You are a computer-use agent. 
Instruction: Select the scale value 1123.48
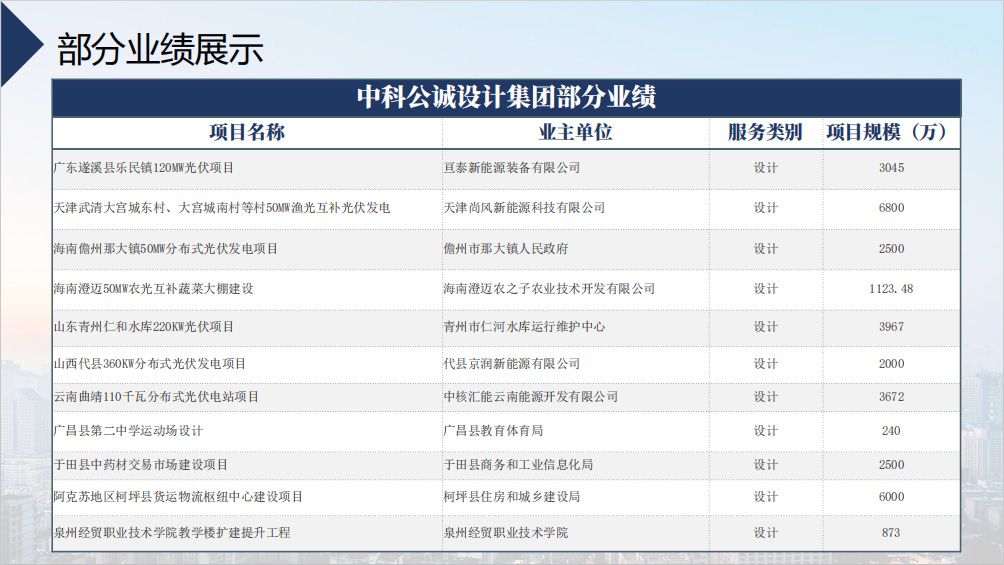tap(891, 289)
